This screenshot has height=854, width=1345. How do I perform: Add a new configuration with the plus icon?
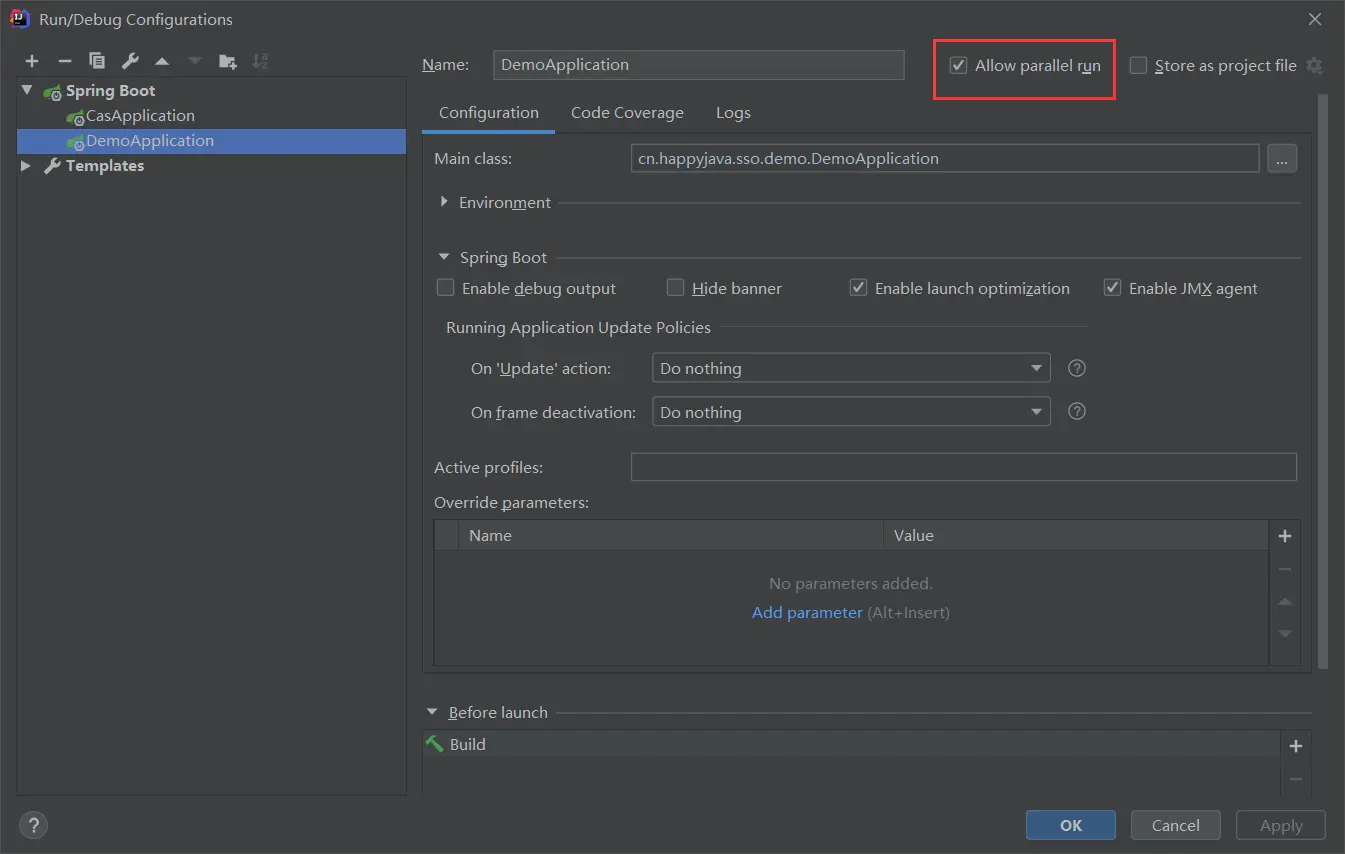point(32,62)
